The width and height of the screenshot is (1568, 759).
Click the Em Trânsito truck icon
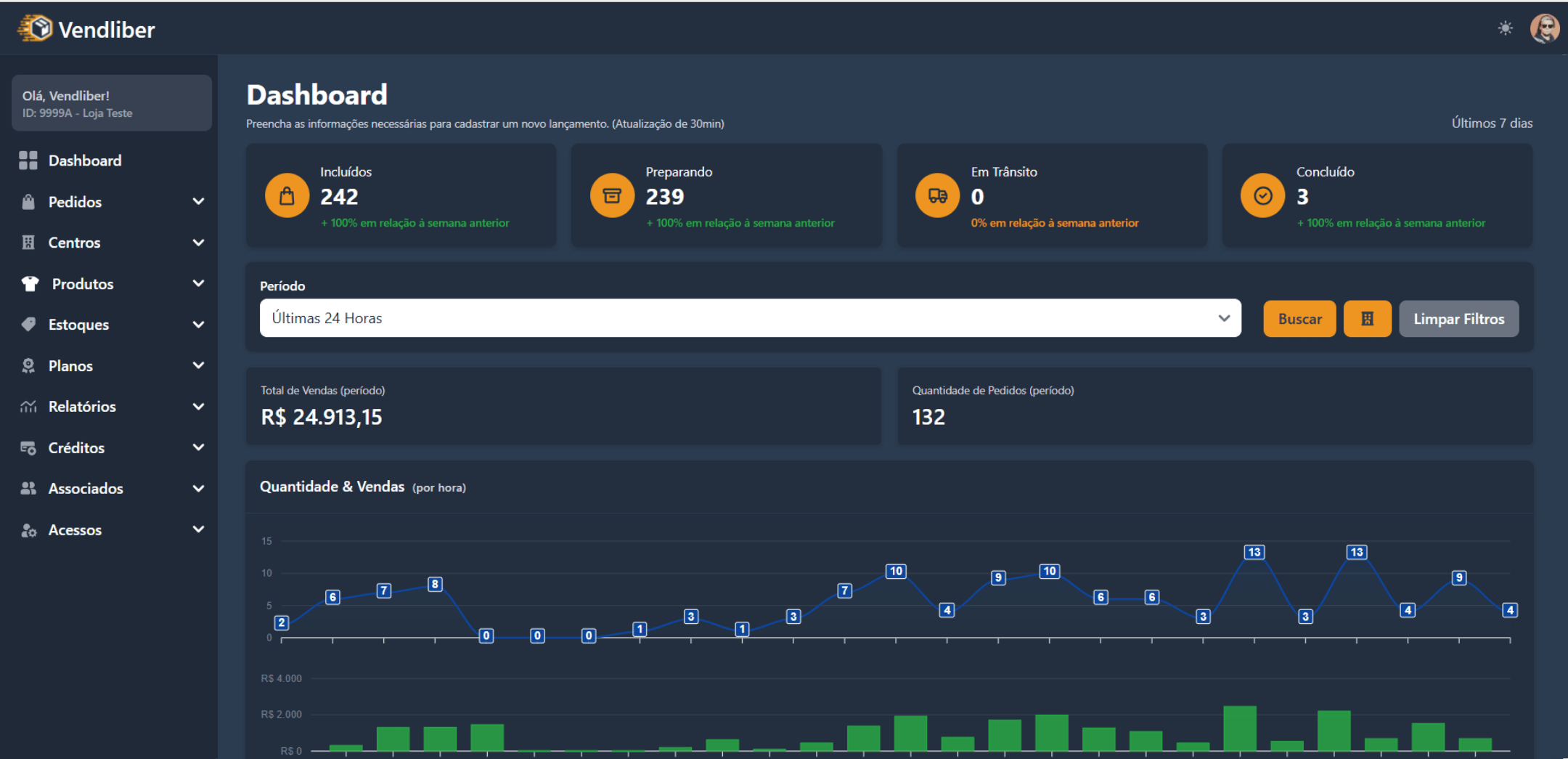pyautogui.click(x=937, y=196)
